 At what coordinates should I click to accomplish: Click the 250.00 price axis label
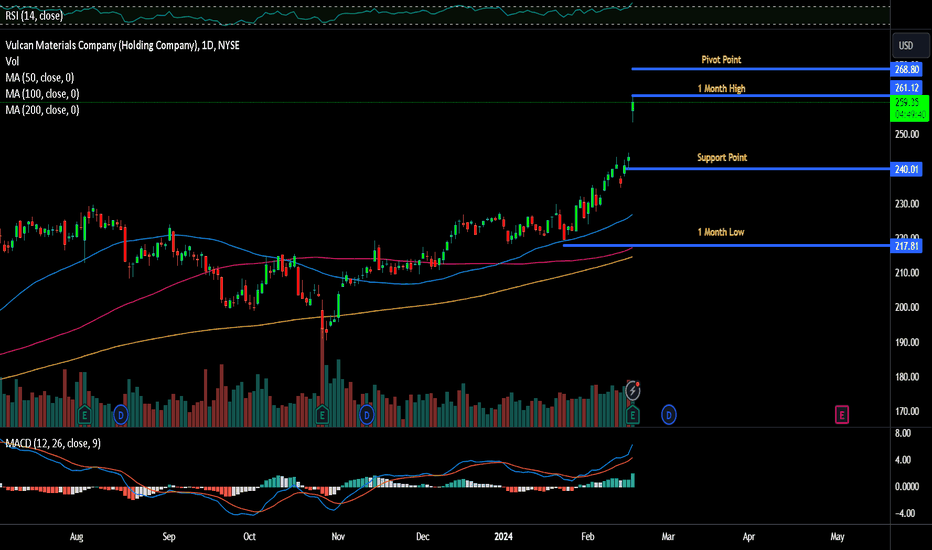tap(907, 134)
